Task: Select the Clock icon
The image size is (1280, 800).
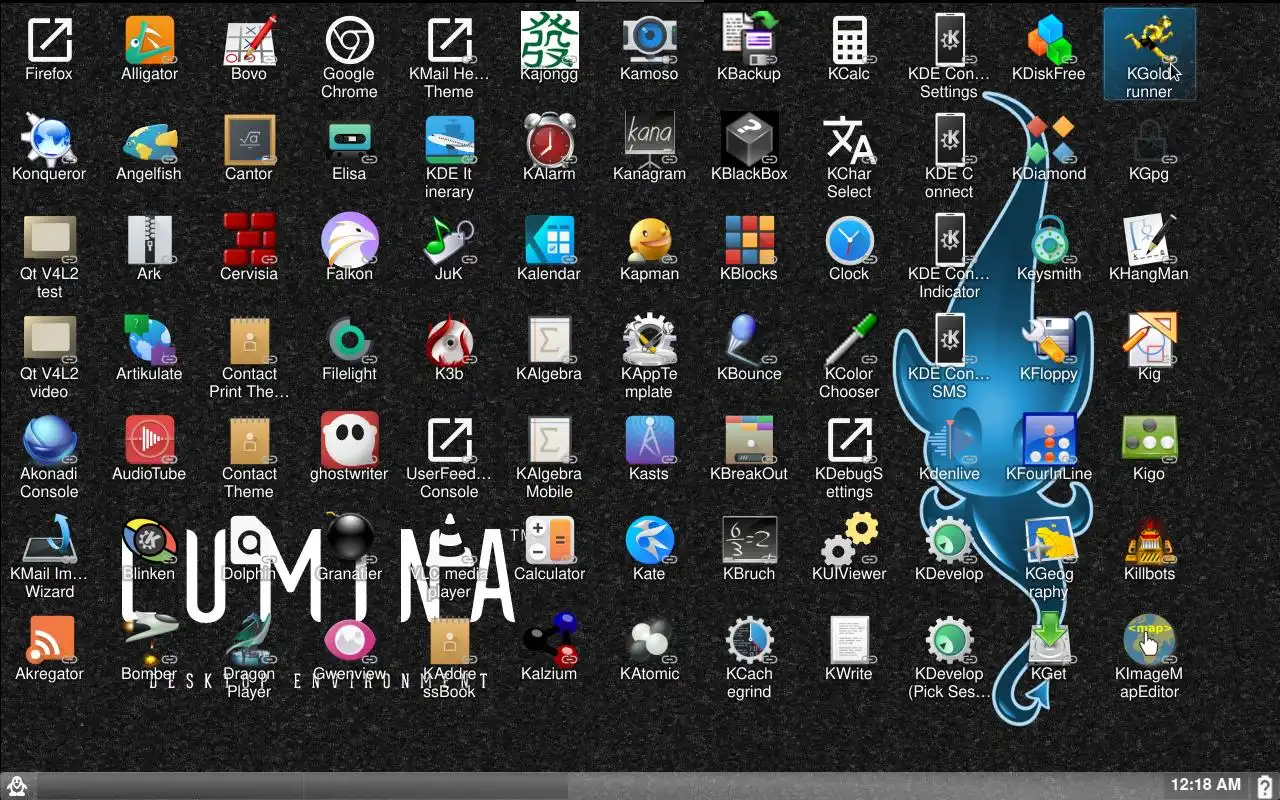Action: pos(849,240)
